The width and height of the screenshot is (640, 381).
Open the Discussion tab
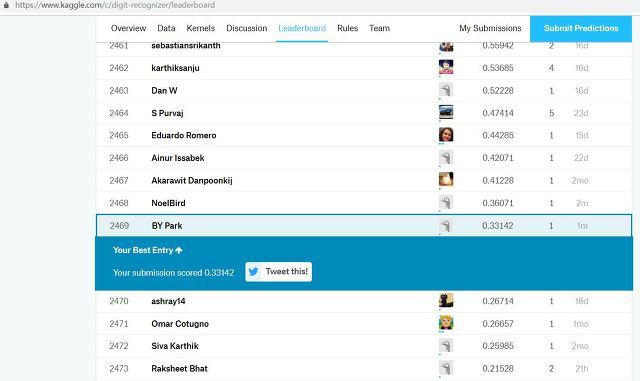pos(247,28)
